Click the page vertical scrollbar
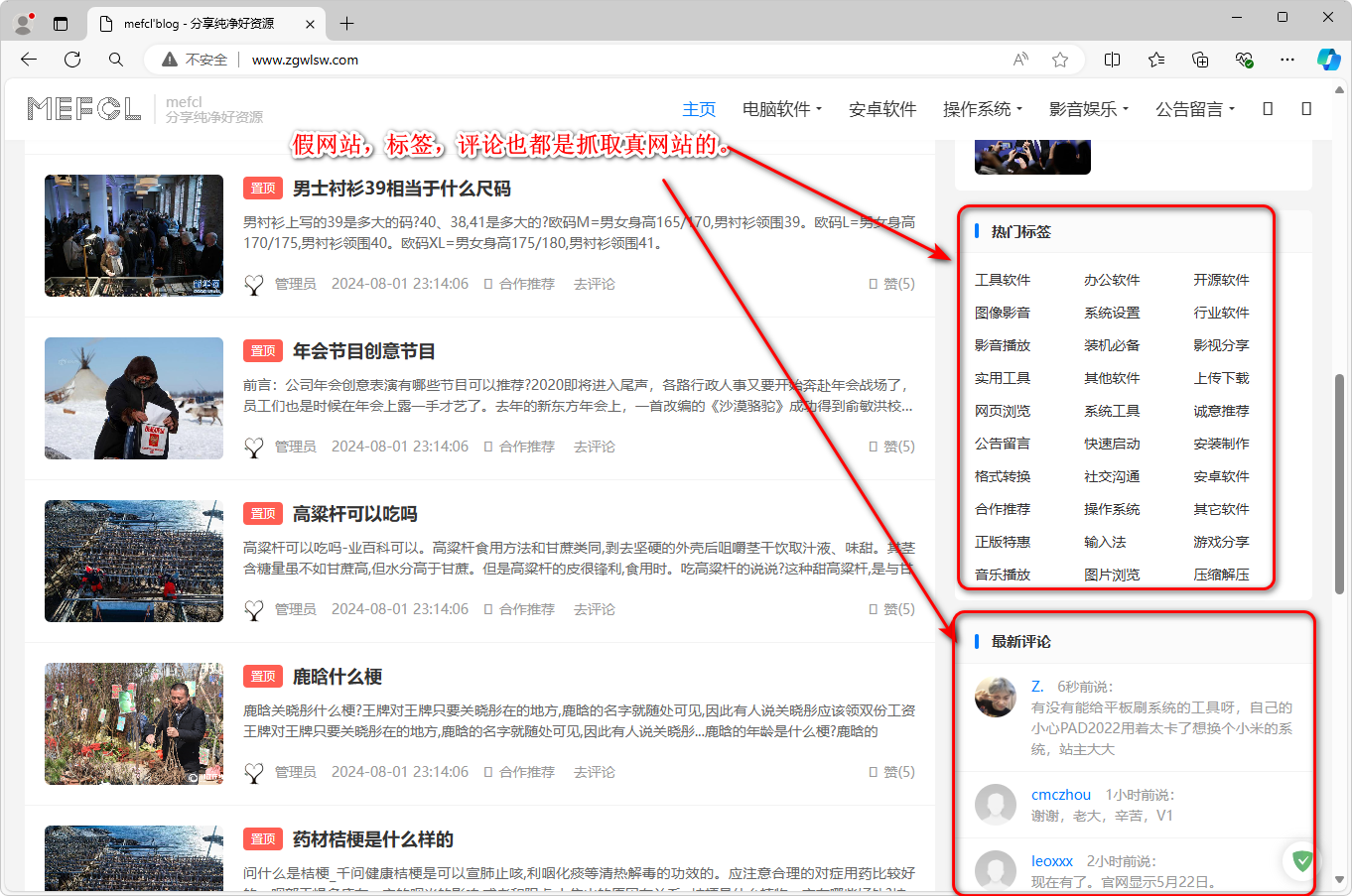Image resolution: width=1352 pixels, height=896 pixels. pyautogui.click(x=1339, y=486)
